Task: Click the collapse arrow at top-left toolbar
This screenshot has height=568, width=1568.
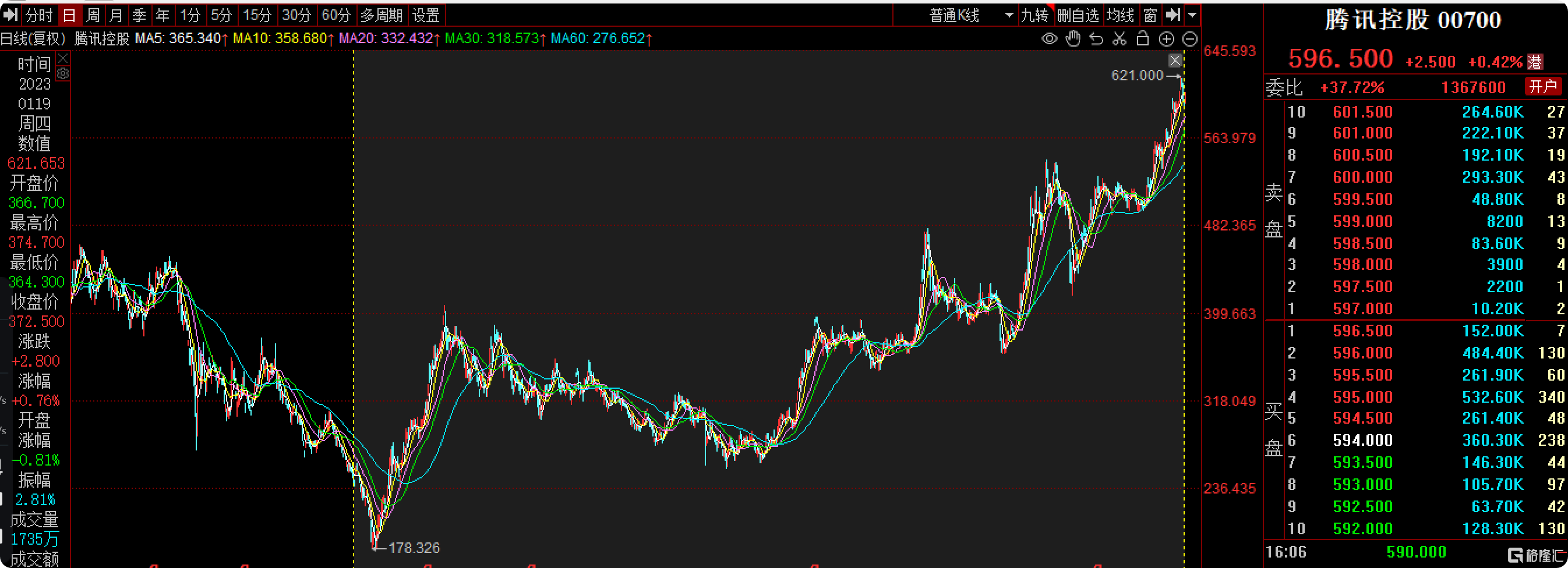Action: (10, 15)
